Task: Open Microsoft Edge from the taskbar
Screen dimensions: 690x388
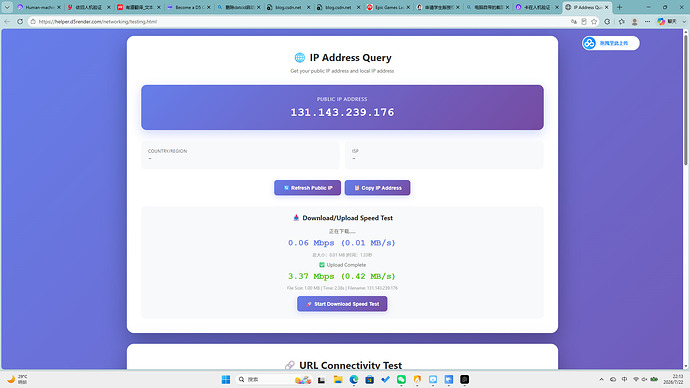Action: tap(354, 379)
